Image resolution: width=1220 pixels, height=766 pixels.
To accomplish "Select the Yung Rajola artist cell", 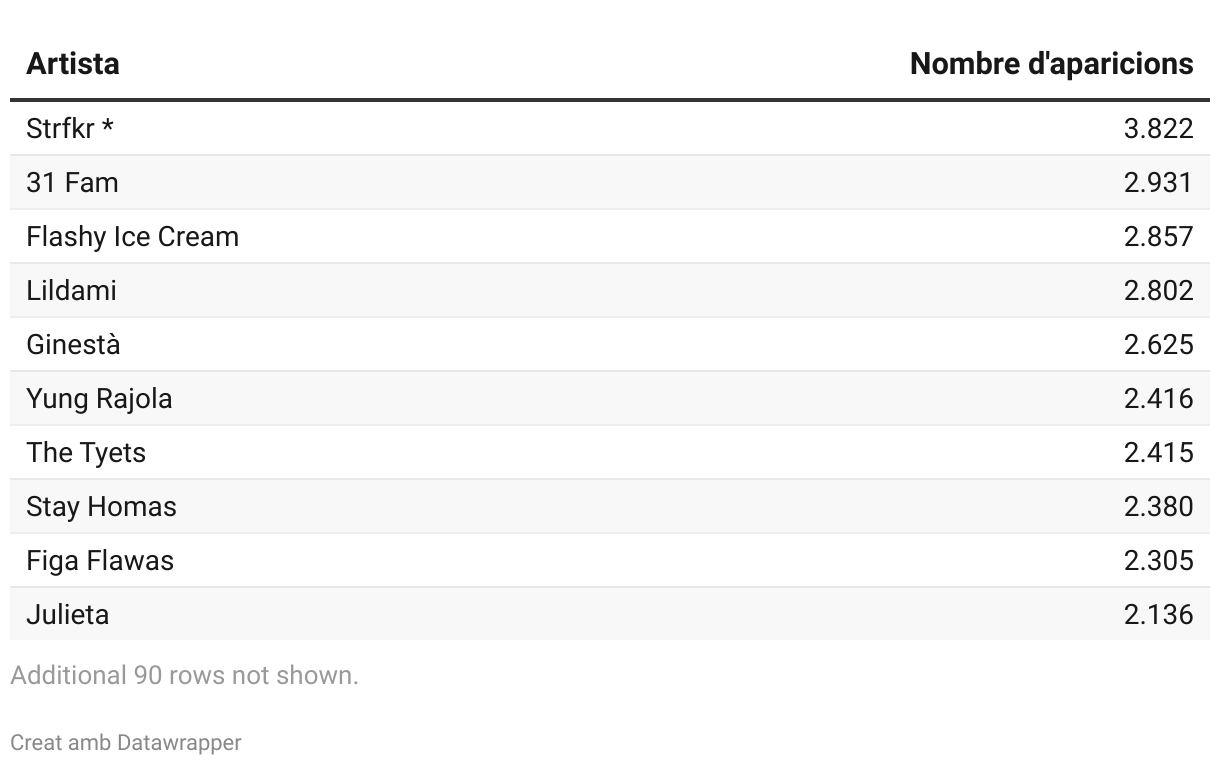I will tap(99, 399).
